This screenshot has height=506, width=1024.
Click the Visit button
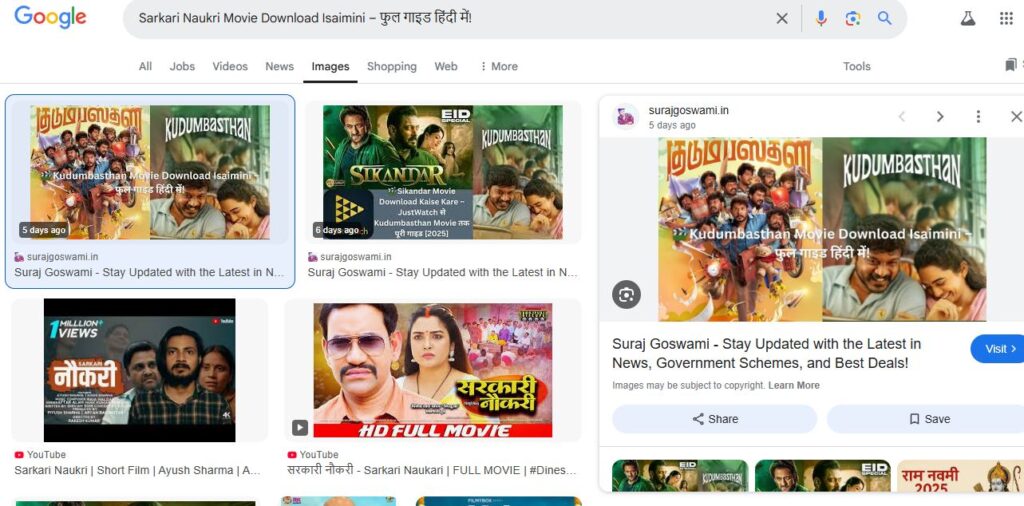click(x=999, y=349)
